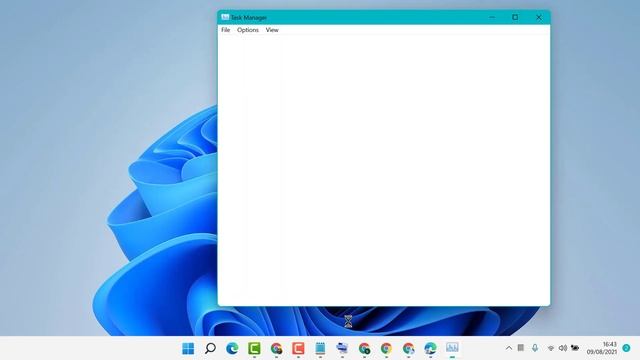Open the Windows Start menu
Viewport: 640px width, 360px height.
(x=188, y=348)
